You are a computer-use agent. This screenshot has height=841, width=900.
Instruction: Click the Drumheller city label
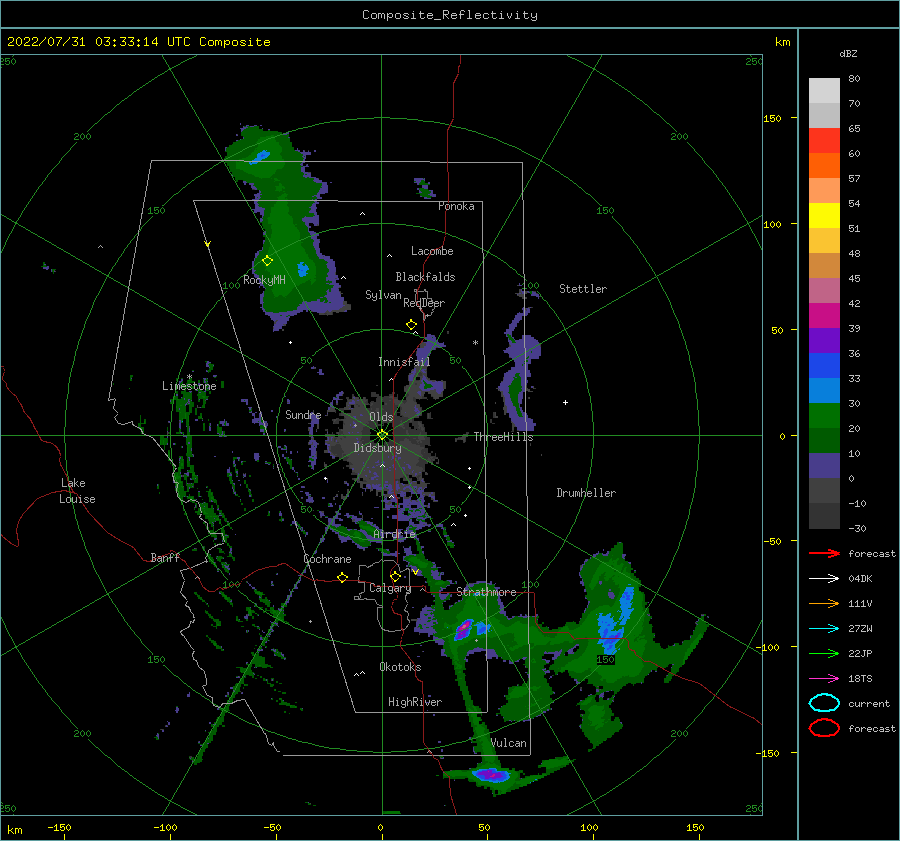click(586, 493)
